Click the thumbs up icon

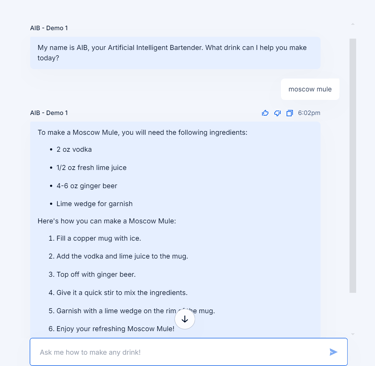click(x=265, y=113)
